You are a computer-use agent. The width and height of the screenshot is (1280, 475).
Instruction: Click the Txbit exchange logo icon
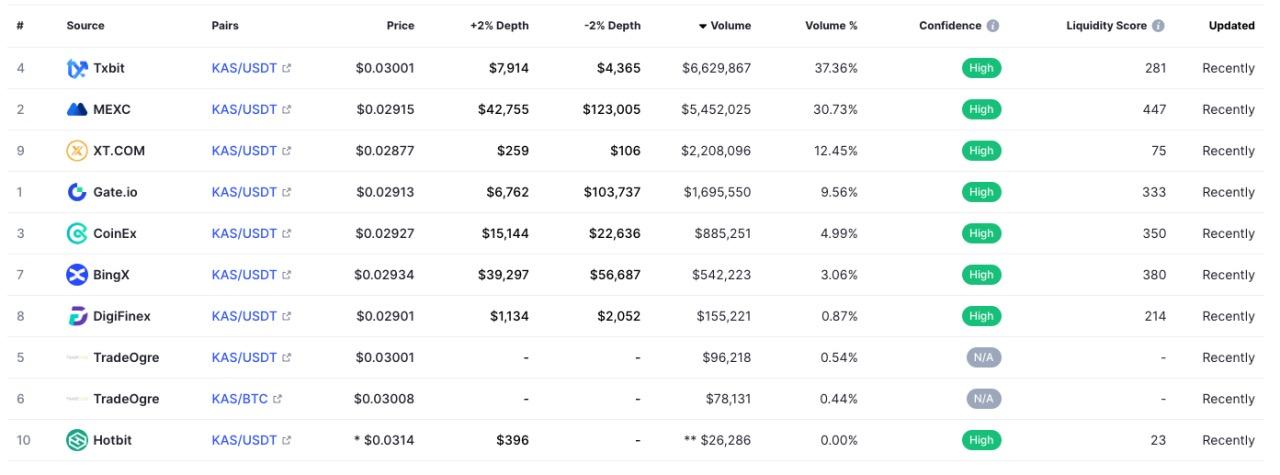[x=77, y=69]
